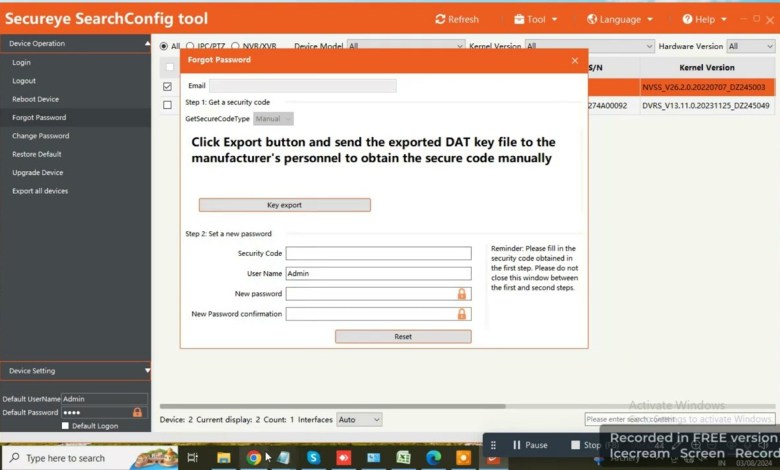Click the User Name field
Viewport: 780px width, 470px height.
pyautogui.click(x=379, y=274)
